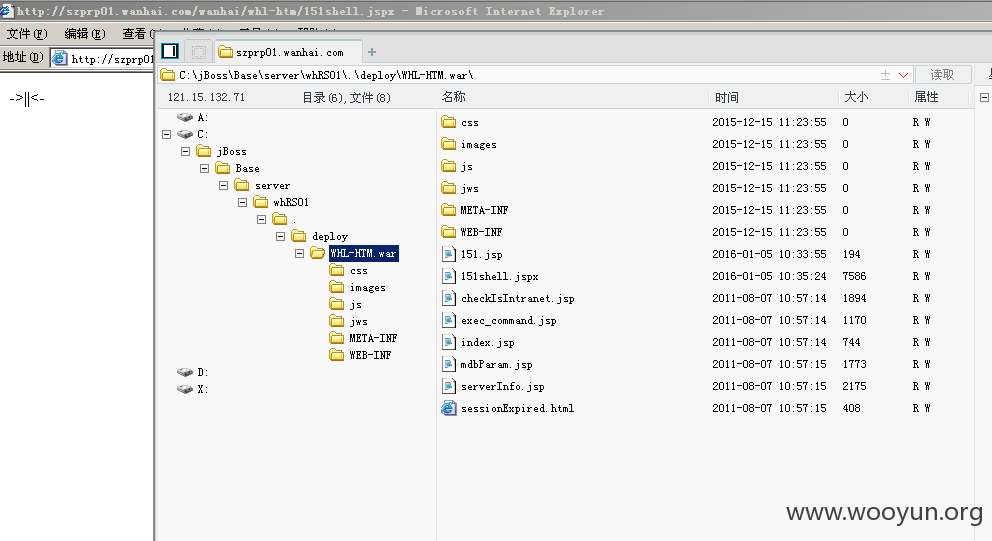Sort by 时间 column header
Image resolution: width=992 pixels, height=541 pixels.
727,97
